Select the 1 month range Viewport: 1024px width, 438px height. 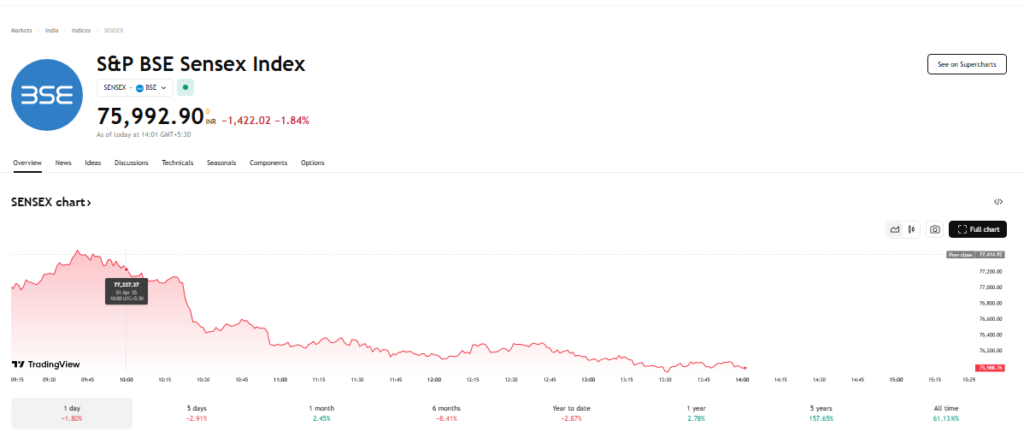tap(321, 413)
